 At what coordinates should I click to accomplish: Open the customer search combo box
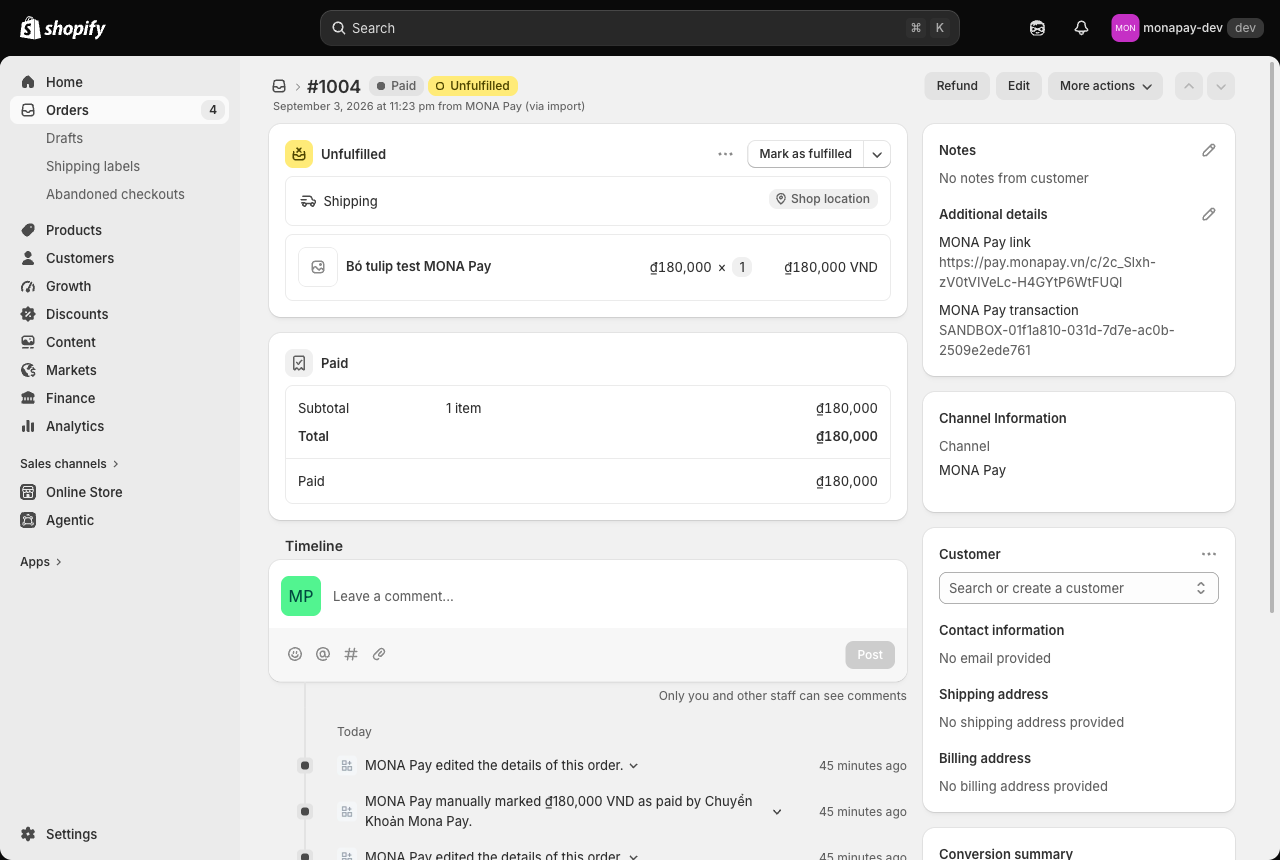click(x=1079, y=588)
